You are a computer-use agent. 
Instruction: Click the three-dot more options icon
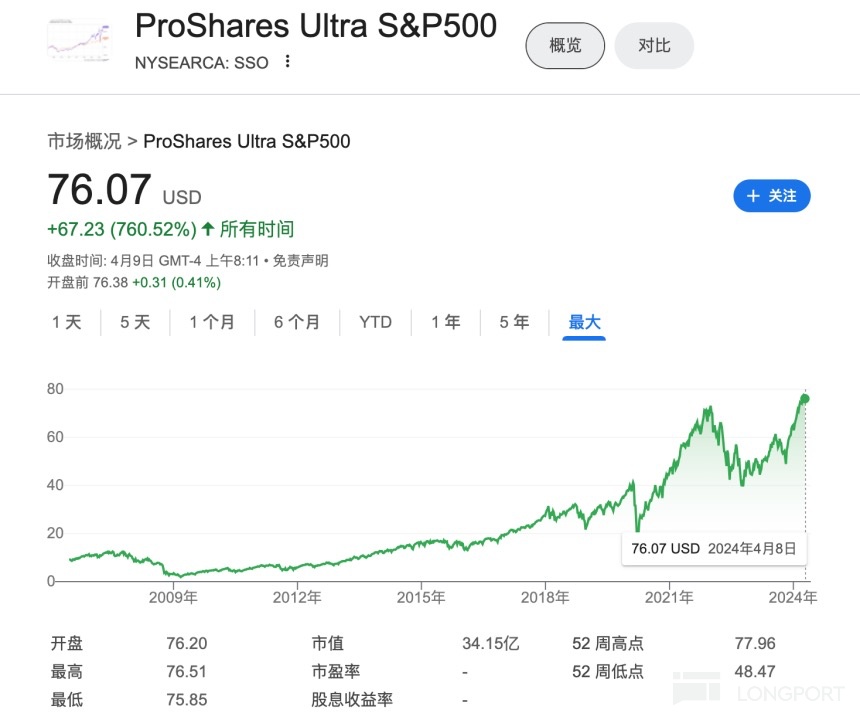tap(288, 62)
